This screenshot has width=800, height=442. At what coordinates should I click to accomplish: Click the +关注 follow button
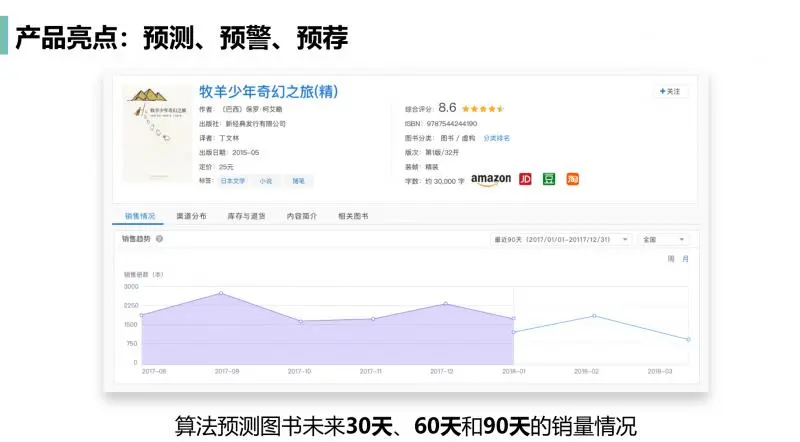point(670,91)
